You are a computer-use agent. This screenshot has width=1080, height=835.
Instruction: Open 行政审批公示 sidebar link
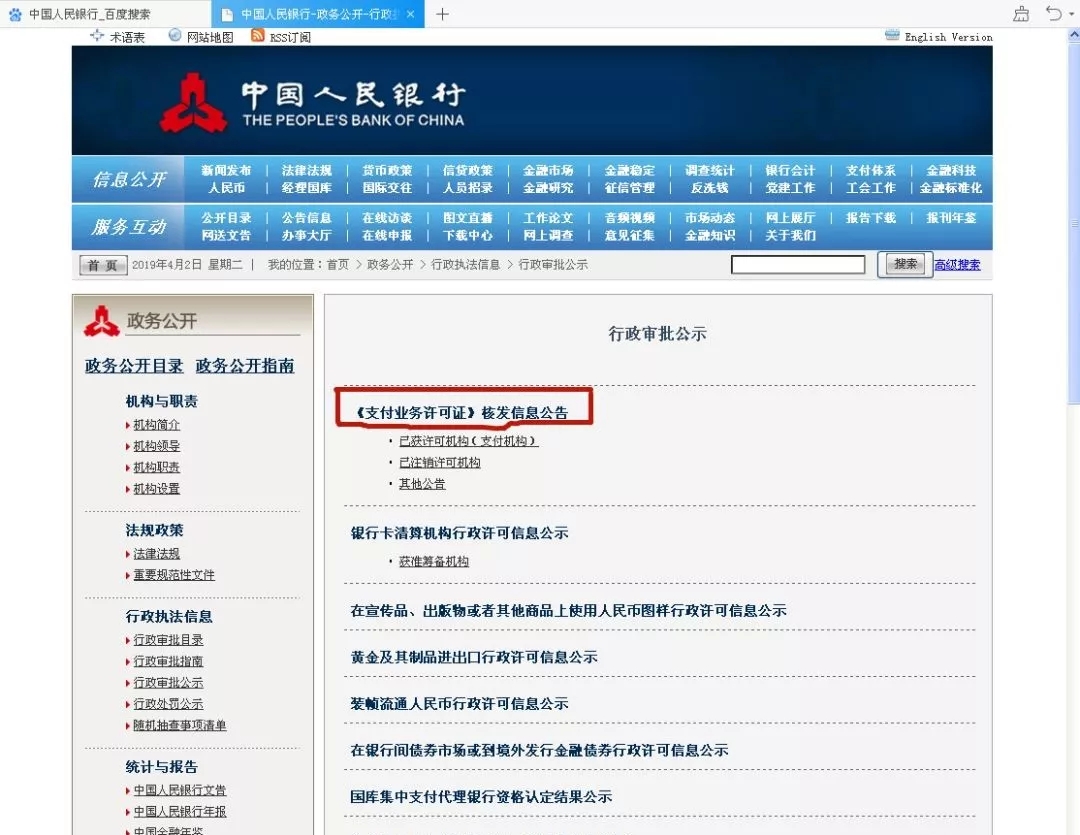tap(168, 683)
